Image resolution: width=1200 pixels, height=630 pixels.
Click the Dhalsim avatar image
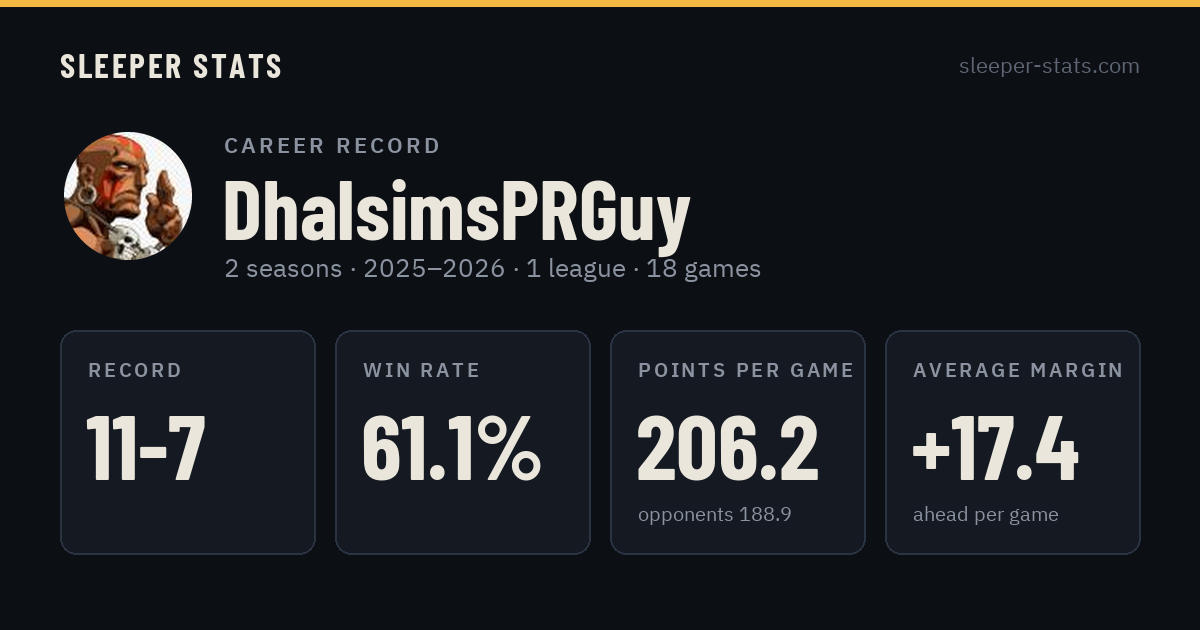pyautogui.click(x=128, y=196)
